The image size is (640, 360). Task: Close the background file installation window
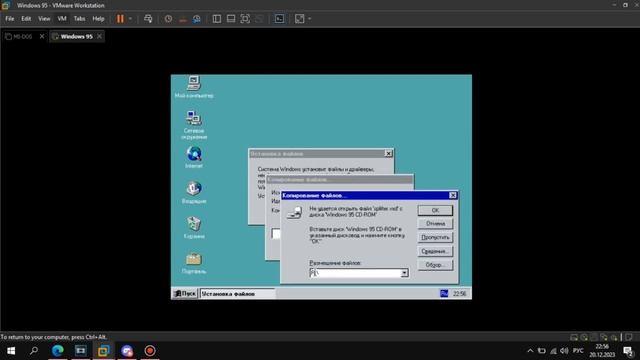tap(389, 153)
